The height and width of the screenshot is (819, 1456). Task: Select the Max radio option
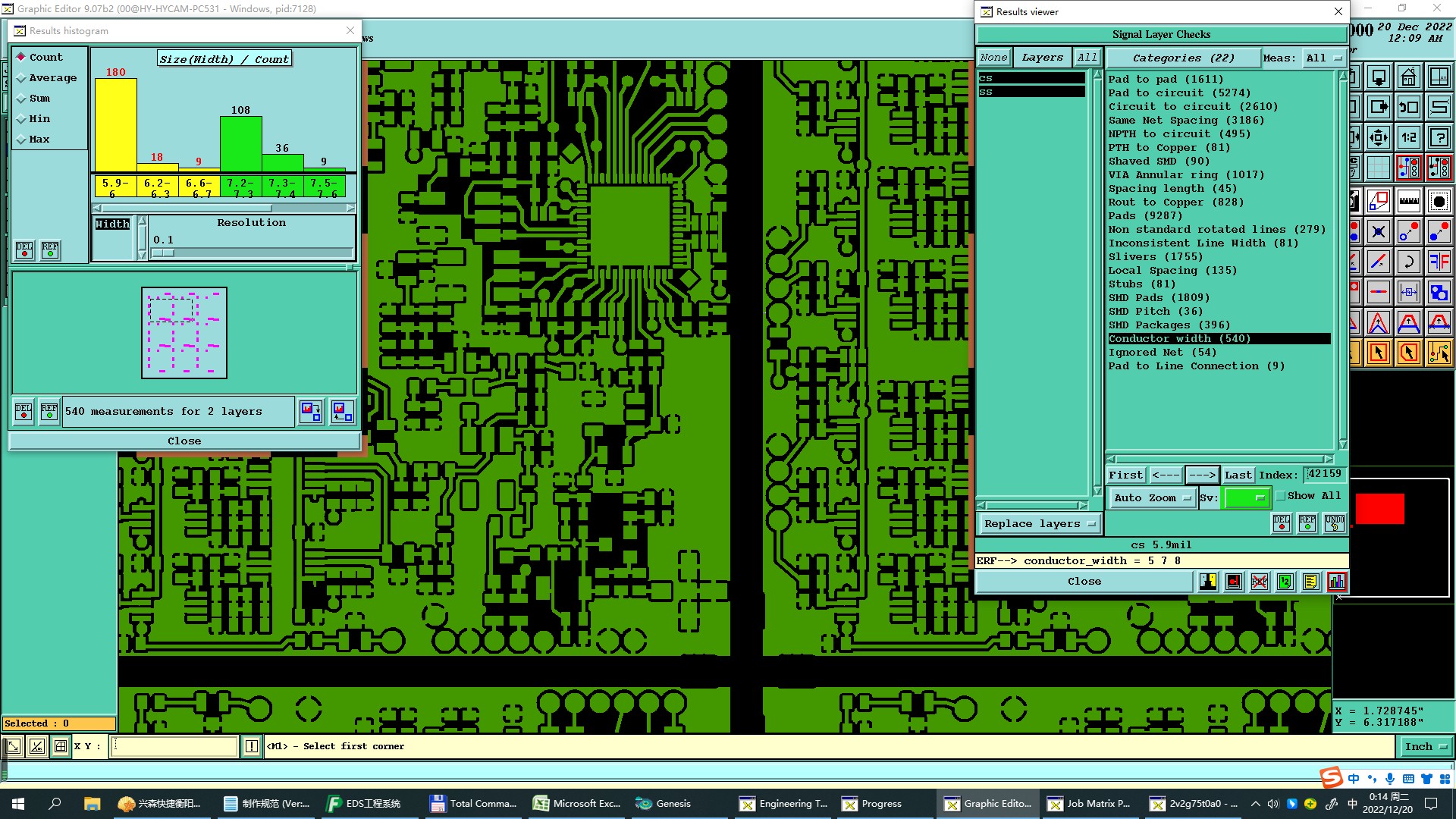(22, 140)
